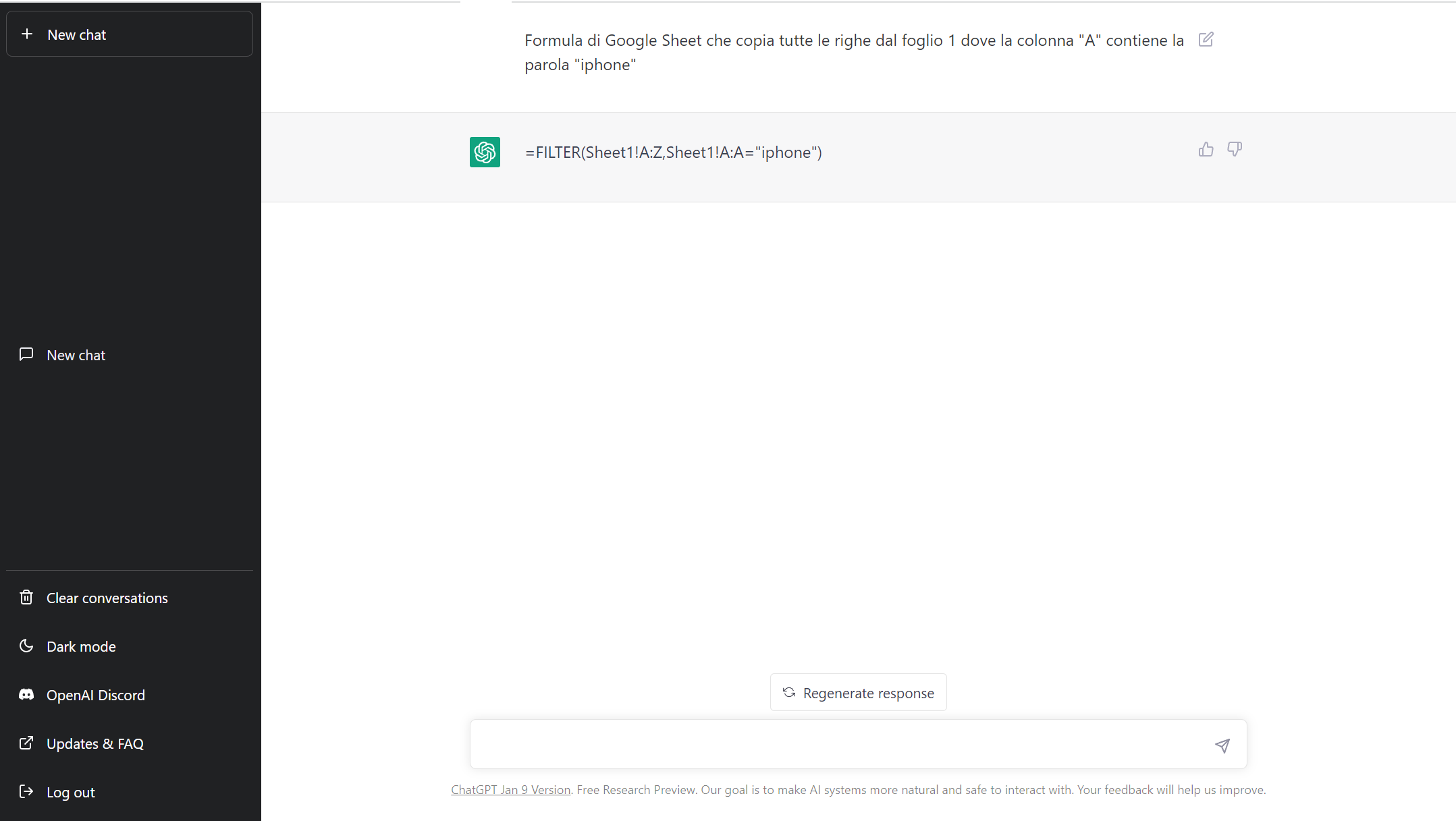Screen dimensions: 1456x821
Task: Click the ChatGPT avatar logo
Action: point(485,152)
